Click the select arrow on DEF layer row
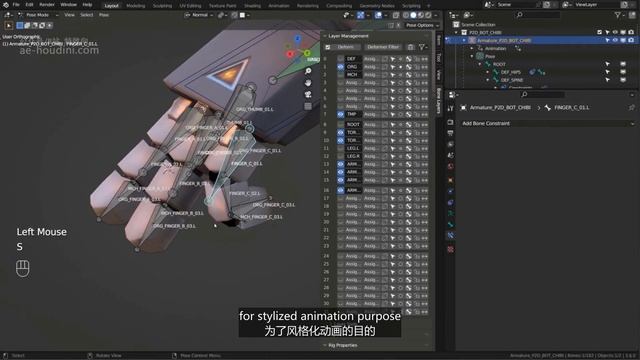The image size is (640, 360). tap(393, 59)
